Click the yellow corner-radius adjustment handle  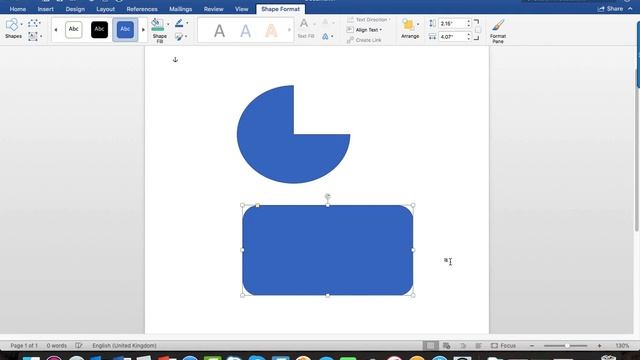point(257,205)
